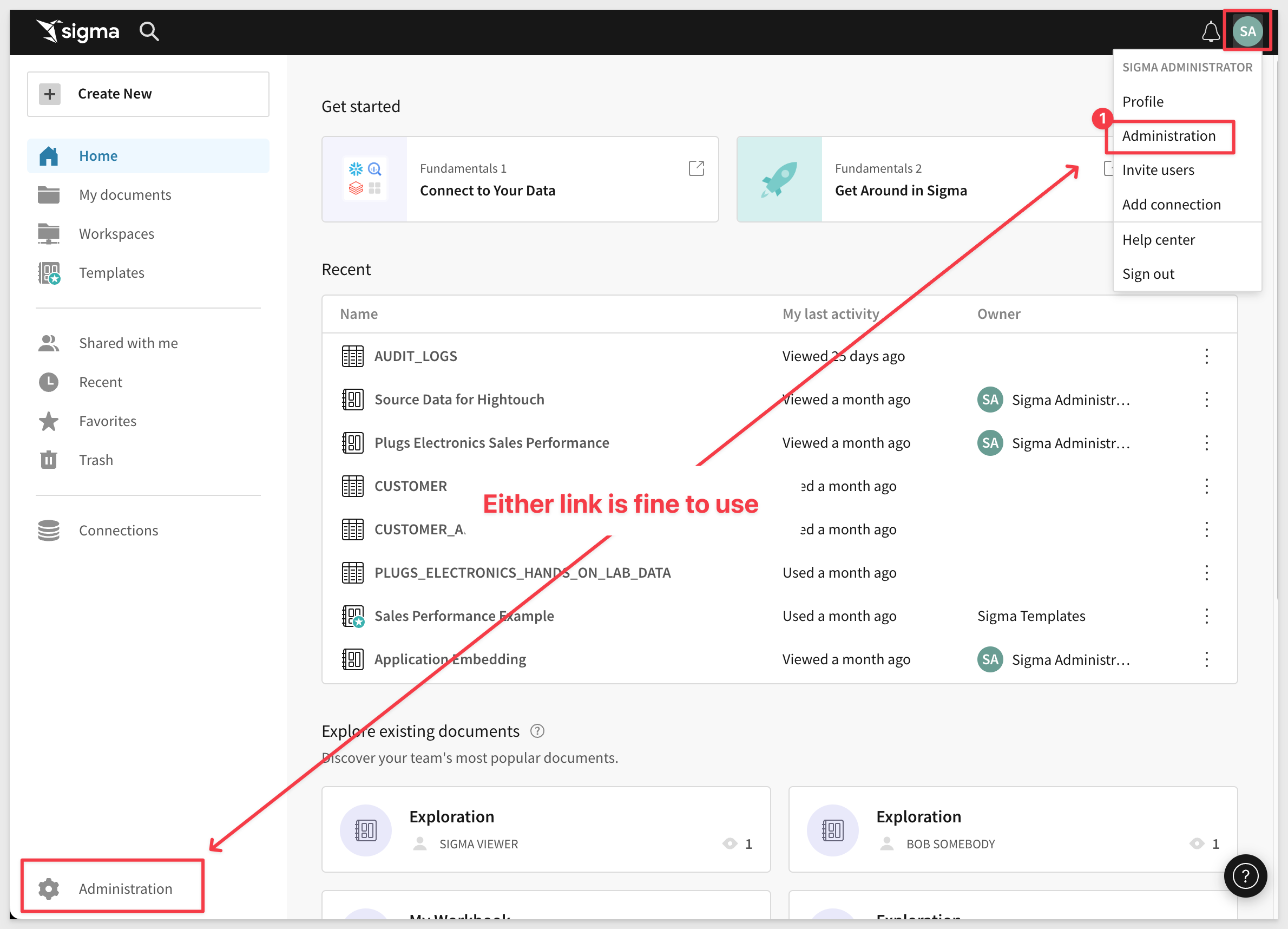The height and width of the screenshot is (929, 1288).
Task: Click workbook icon for Source Data for Hightouch
Action: (x=353, y=400)
